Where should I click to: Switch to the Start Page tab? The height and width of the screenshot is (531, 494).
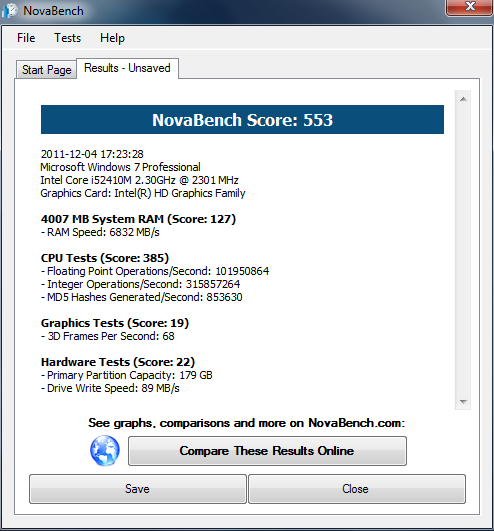coord(47,70)
